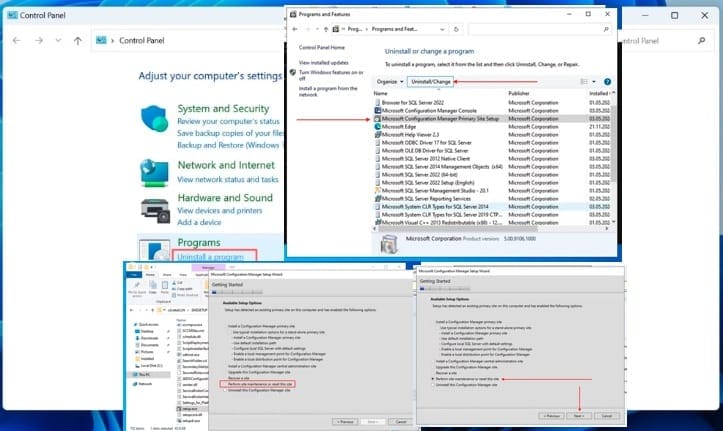This screenshot has height=431, width=723.
Task: Click the Network and Internet globe icon
Action: (x=154, y=172)
